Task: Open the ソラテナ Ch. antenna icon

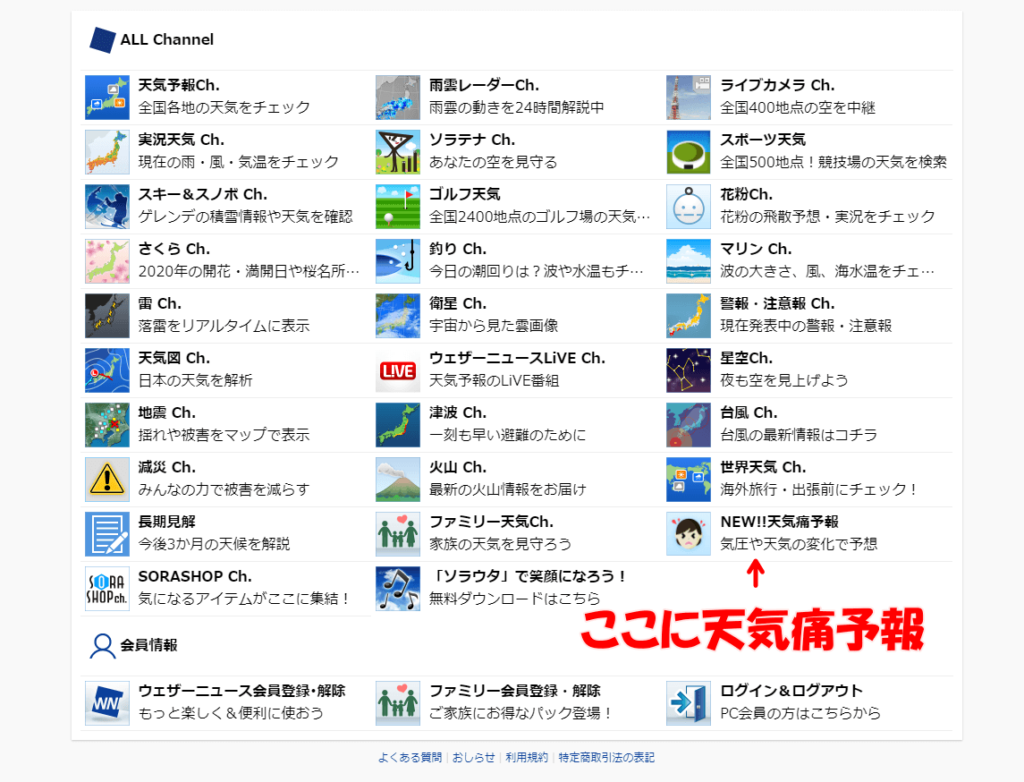Action: (x=398, y=152)
